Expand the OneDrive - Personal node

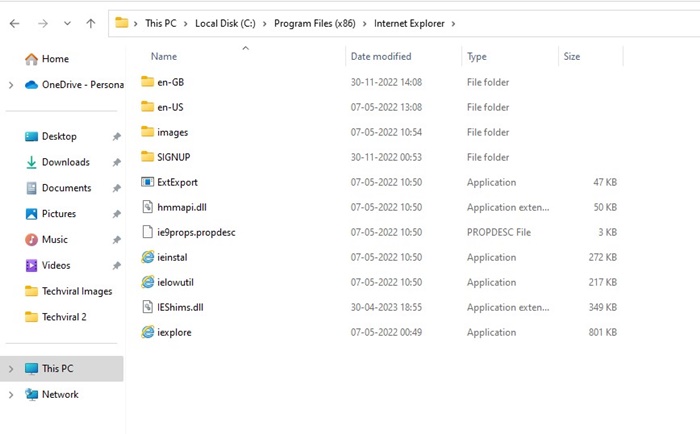(11, 85)
